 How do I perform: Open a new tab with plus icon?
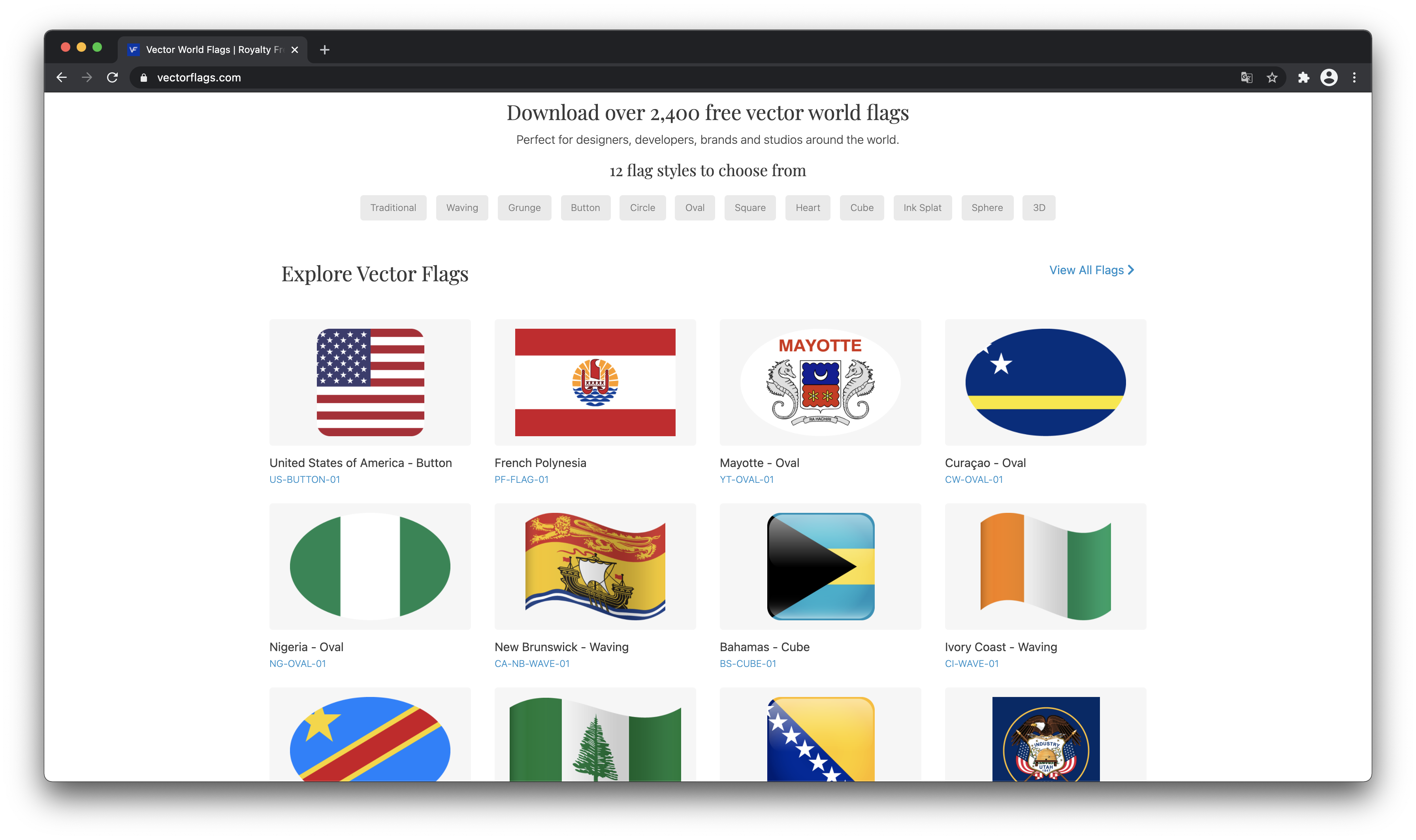(x=324, y=50)
